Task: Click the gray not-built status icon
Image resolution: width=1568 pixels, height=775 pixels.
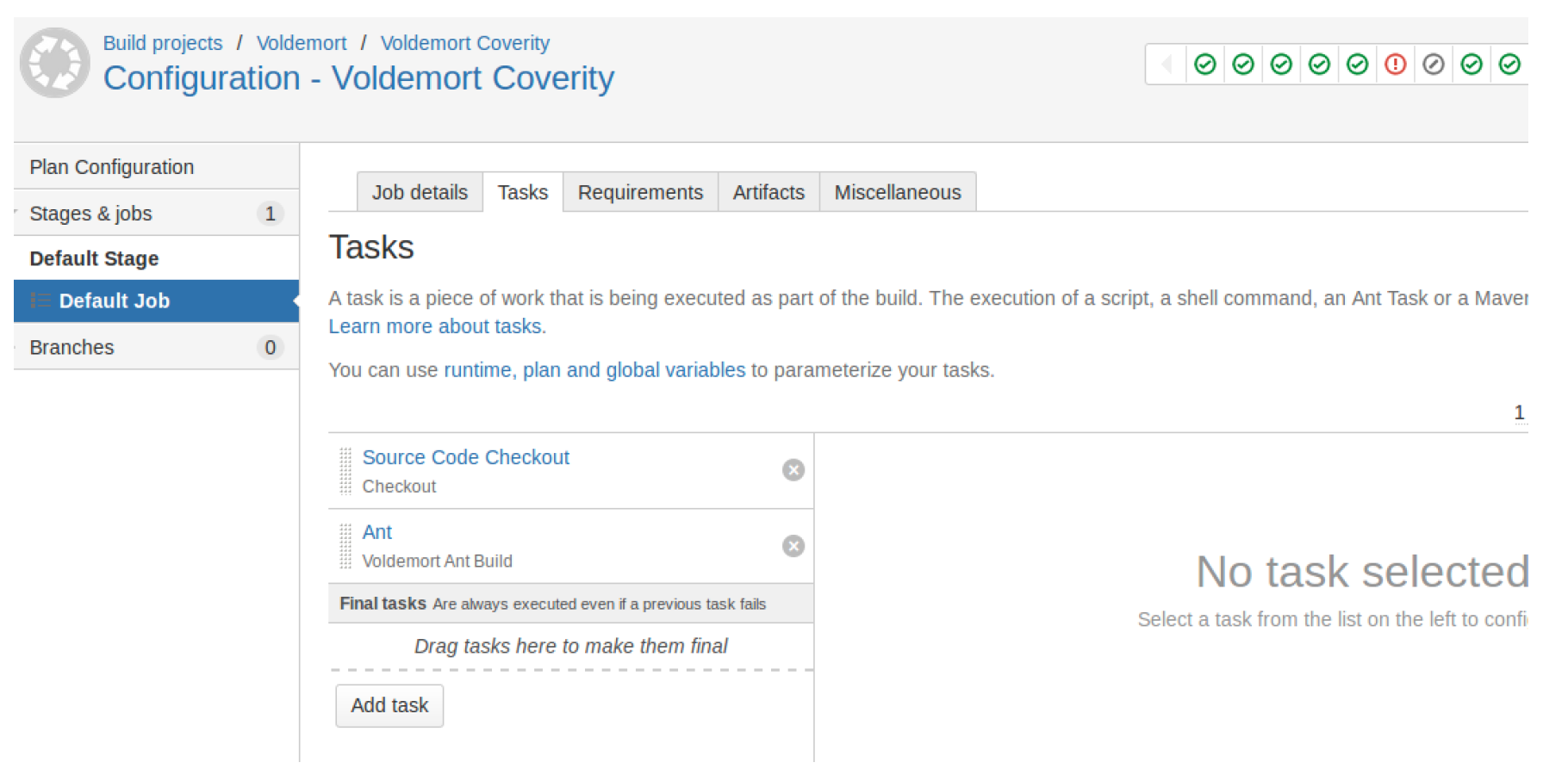Action: point(1433,65)
